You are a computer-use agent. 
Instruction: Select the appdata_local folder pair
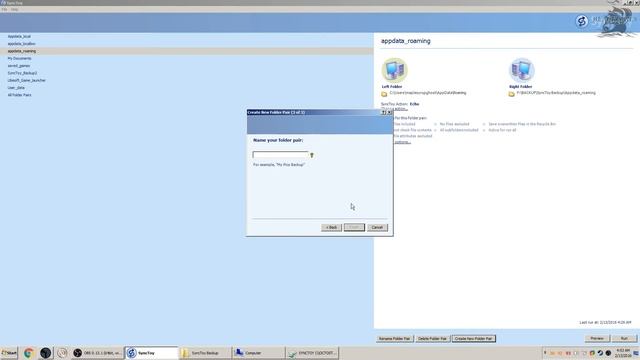click(19, 36)
